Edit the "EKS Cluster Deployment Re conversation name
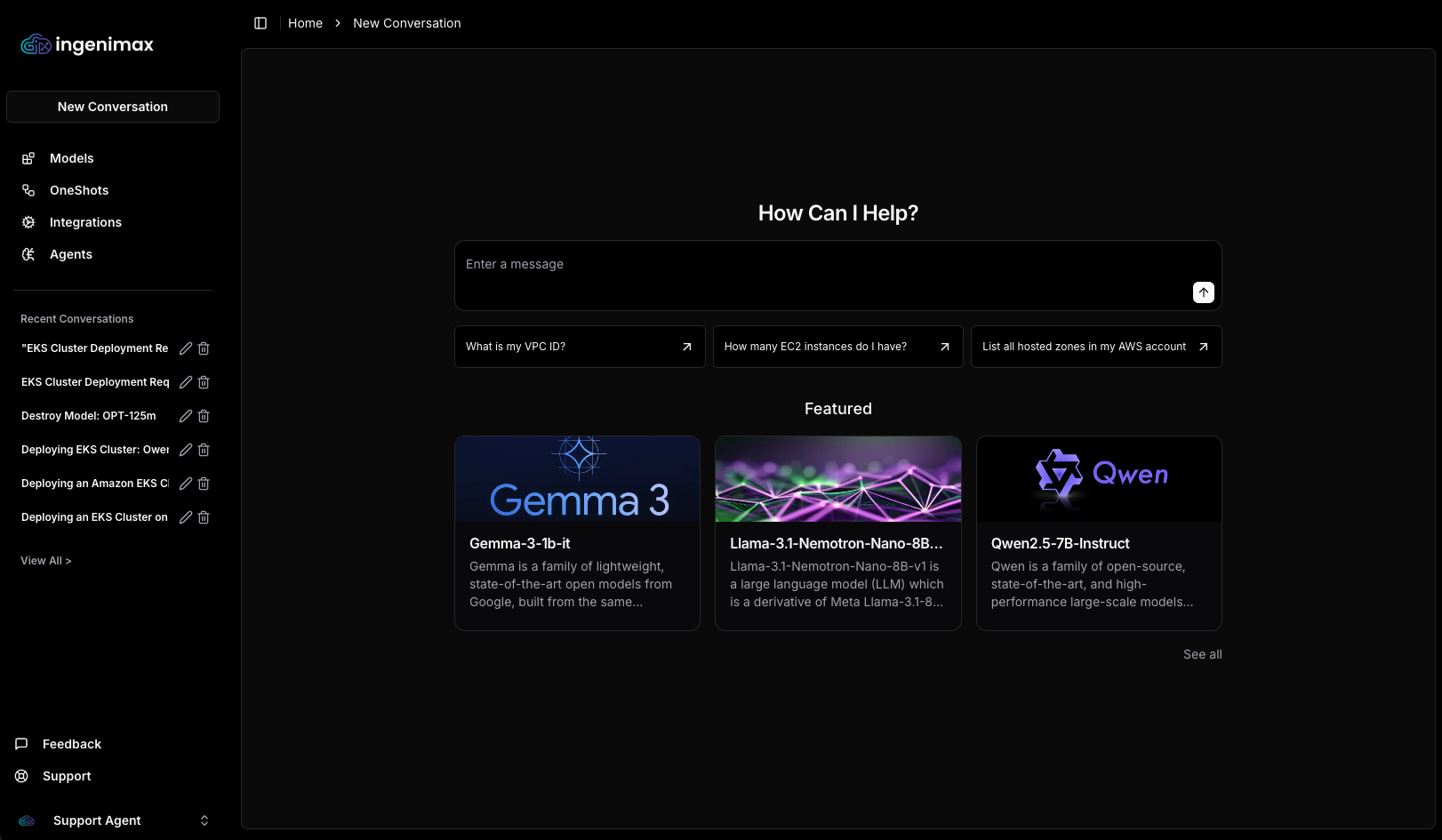The image size is (1442, 840). click(186, 348)
